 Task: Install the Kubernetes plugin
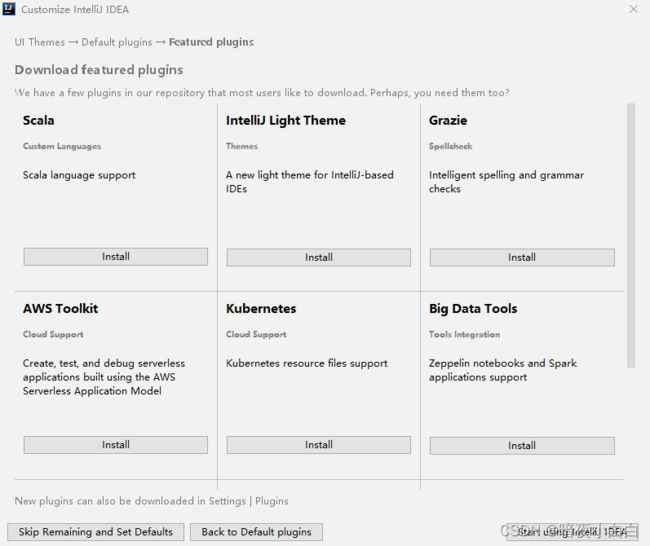point(318,445)
